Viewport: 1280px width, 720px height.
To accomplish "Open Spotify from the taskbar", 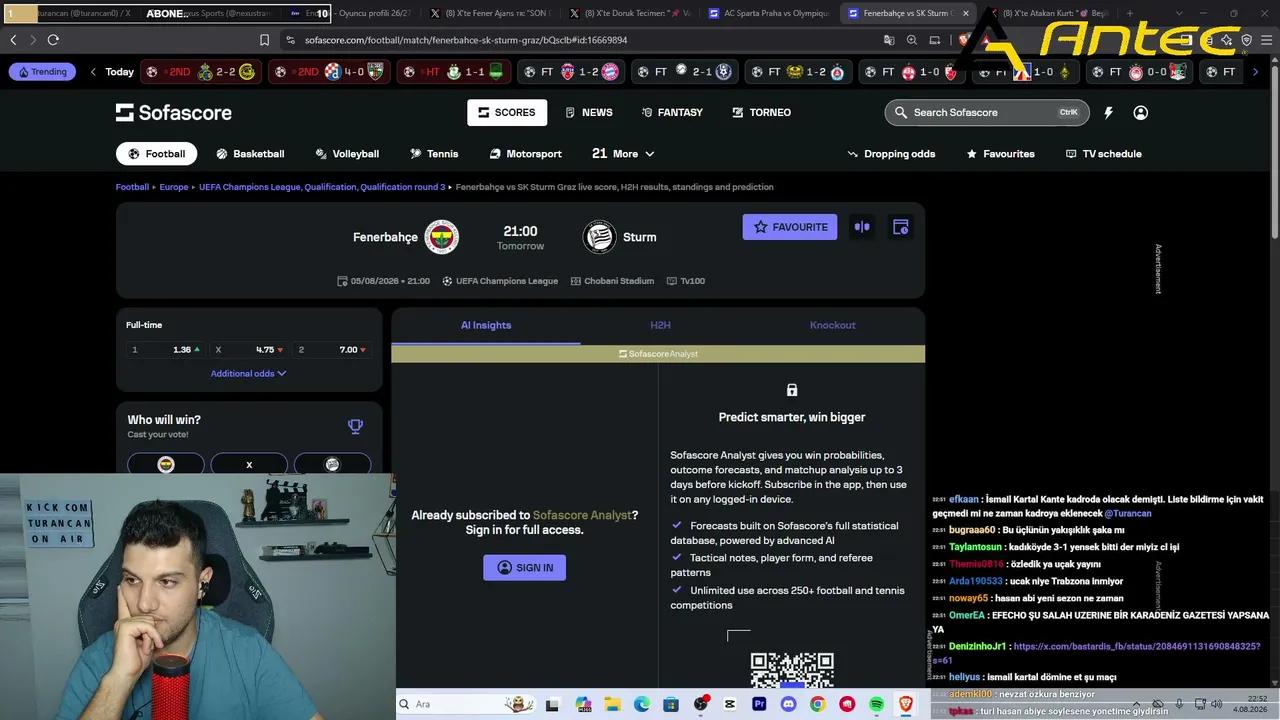I will (x=877, y=704).
